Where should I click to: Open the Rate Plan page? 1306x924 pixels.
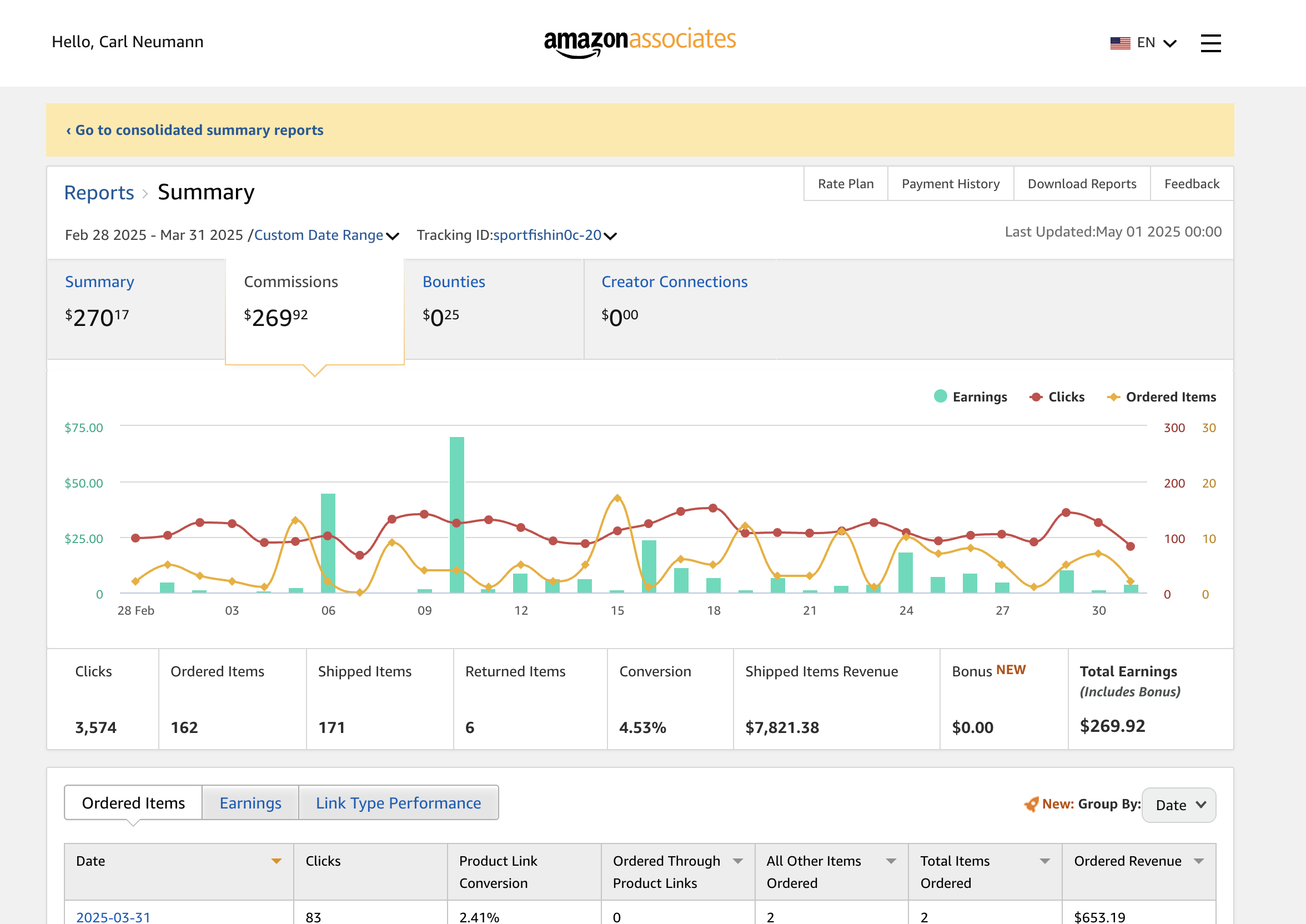tap(845, 184)
